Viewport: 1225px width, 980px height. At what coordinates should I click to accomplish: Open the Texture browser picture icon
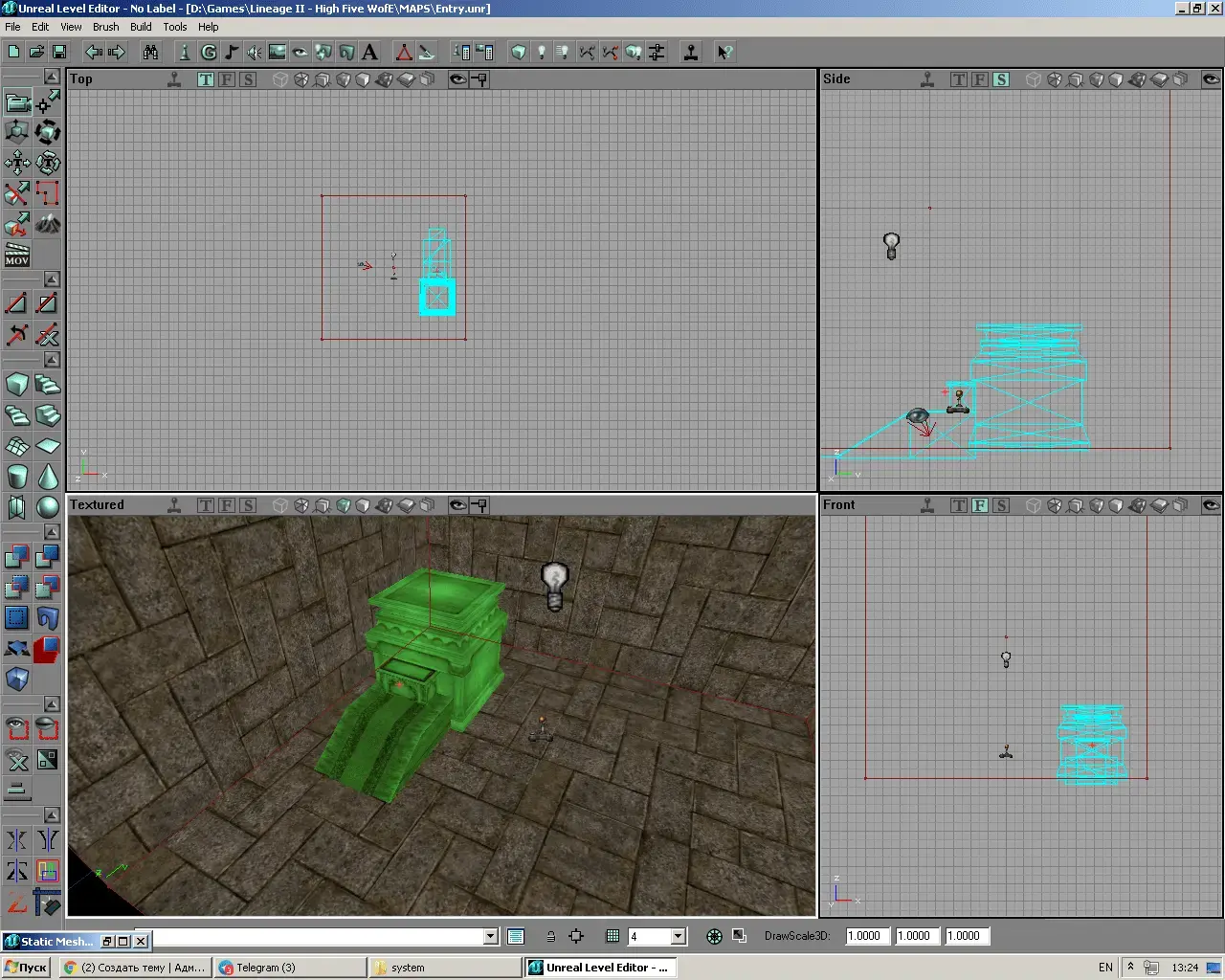coord(278,53)
